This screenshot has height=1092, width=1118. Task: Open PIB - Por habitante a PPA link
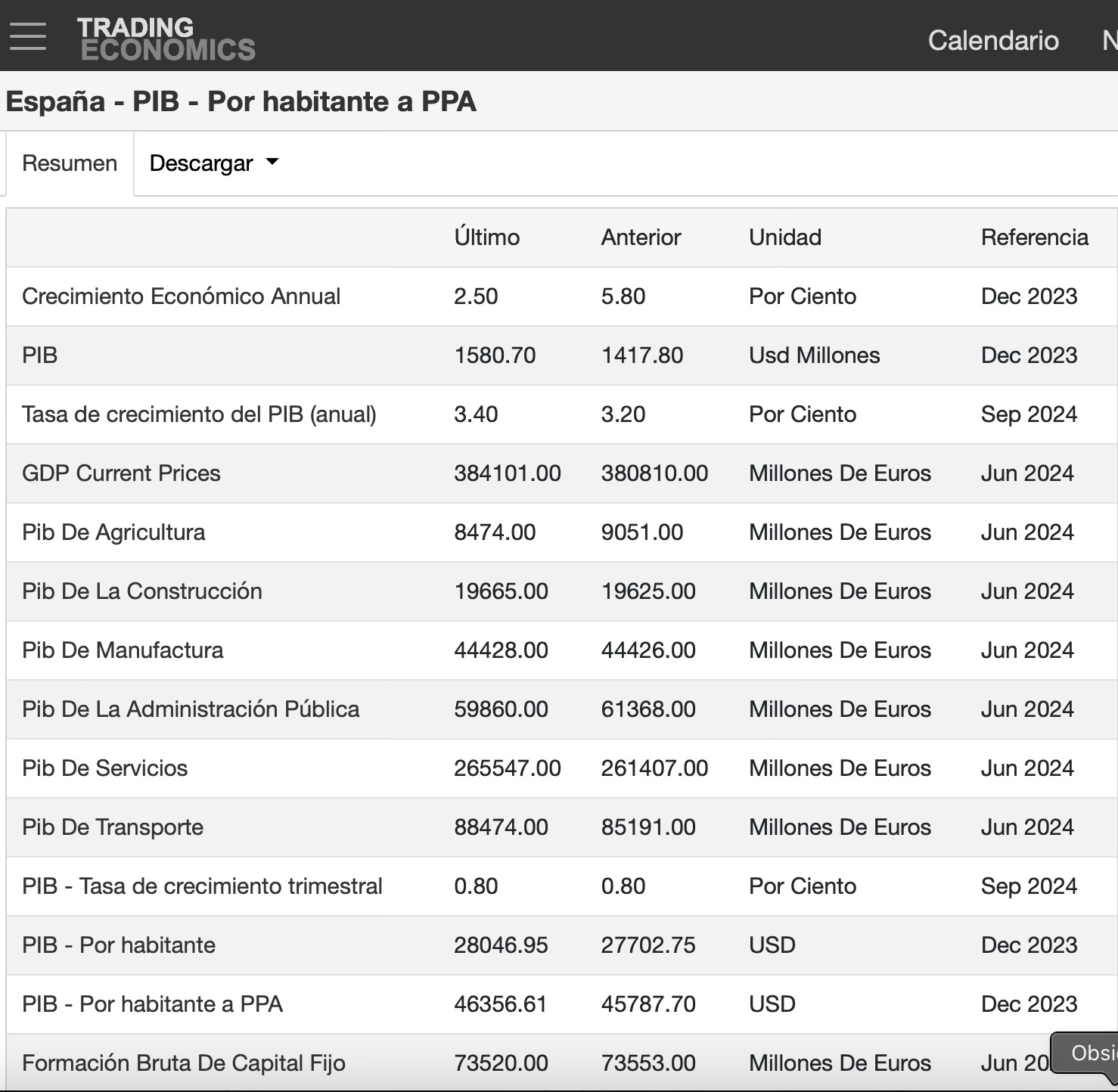tap(152, 1004)
